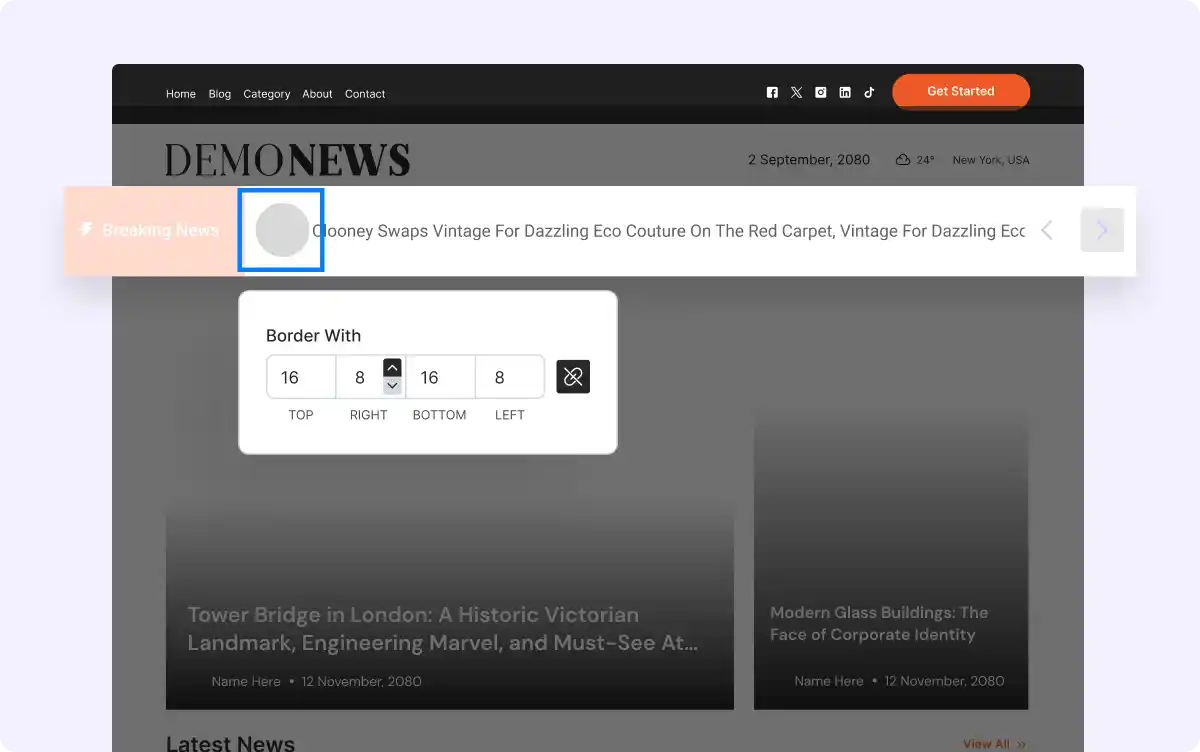Open the X (Twitter) social icon

[x=796, y=92]
